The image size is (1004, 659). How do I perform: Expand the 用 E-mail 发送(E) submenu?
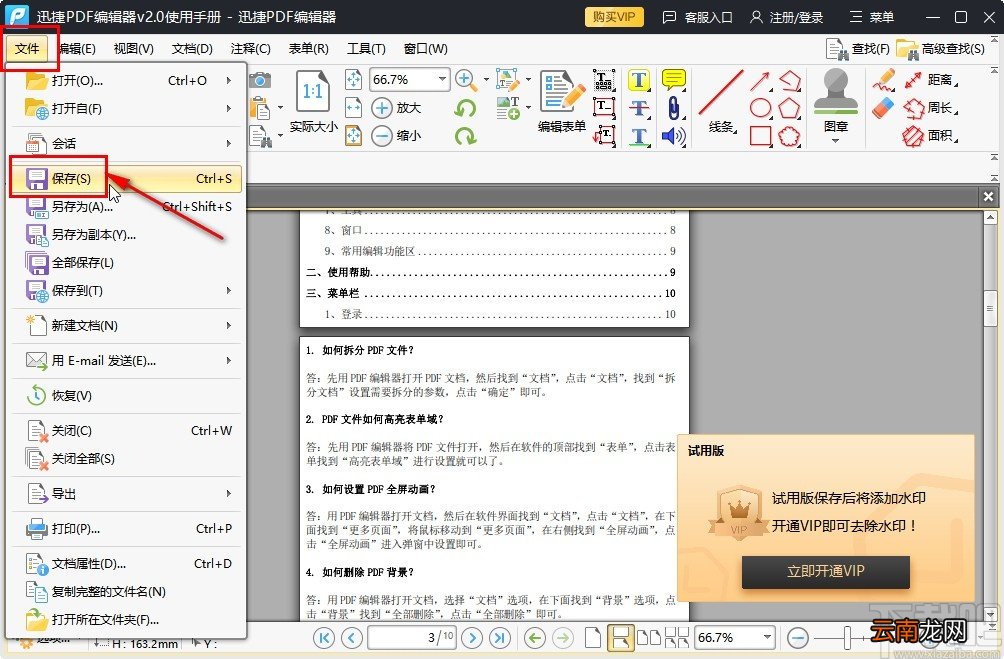tap(126, 361)
